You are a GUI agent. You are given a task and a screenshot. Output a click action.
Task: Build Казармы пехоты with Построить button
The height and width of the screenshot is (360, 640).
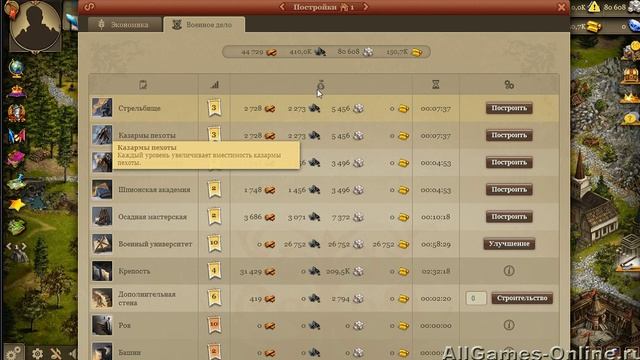tap(509, 135)
